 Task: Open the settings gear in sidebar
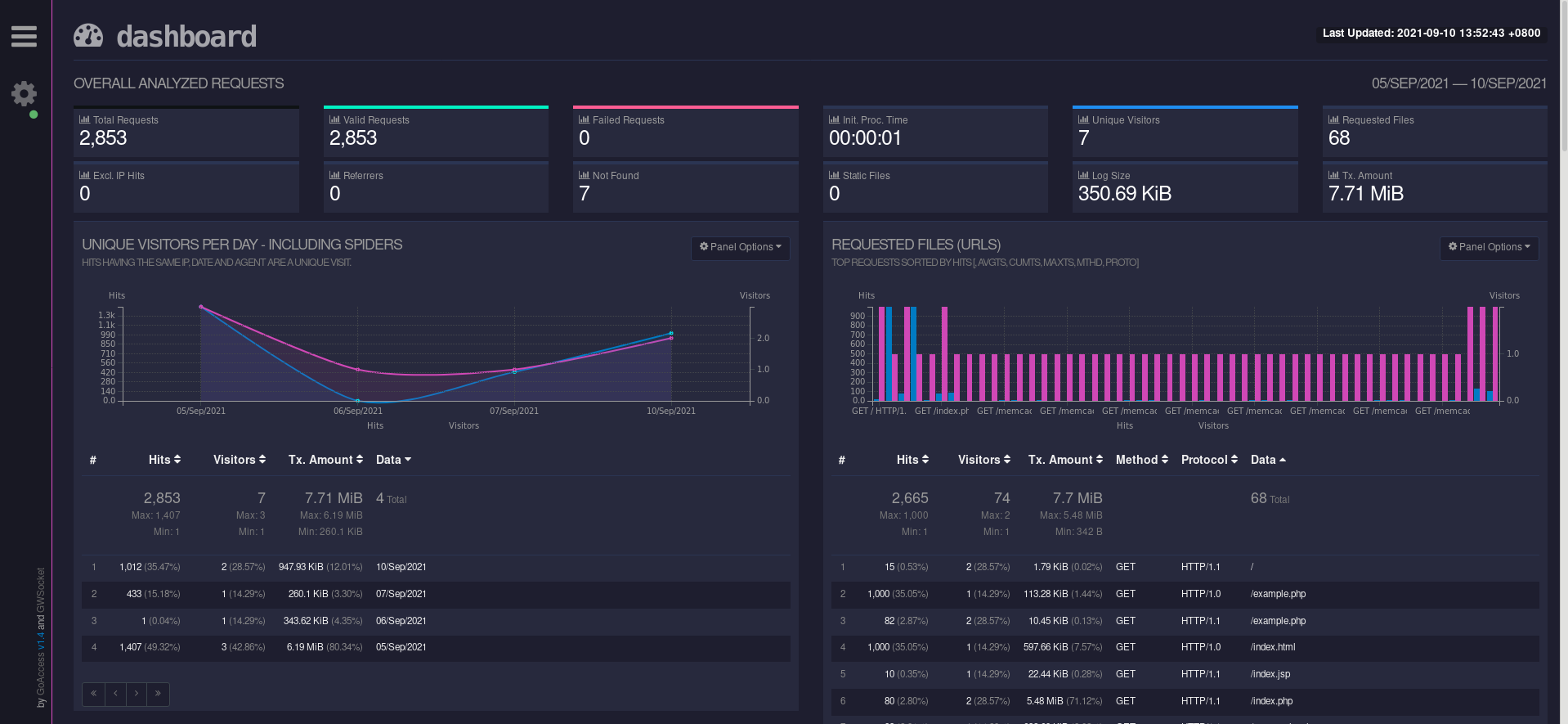[24, 94]
